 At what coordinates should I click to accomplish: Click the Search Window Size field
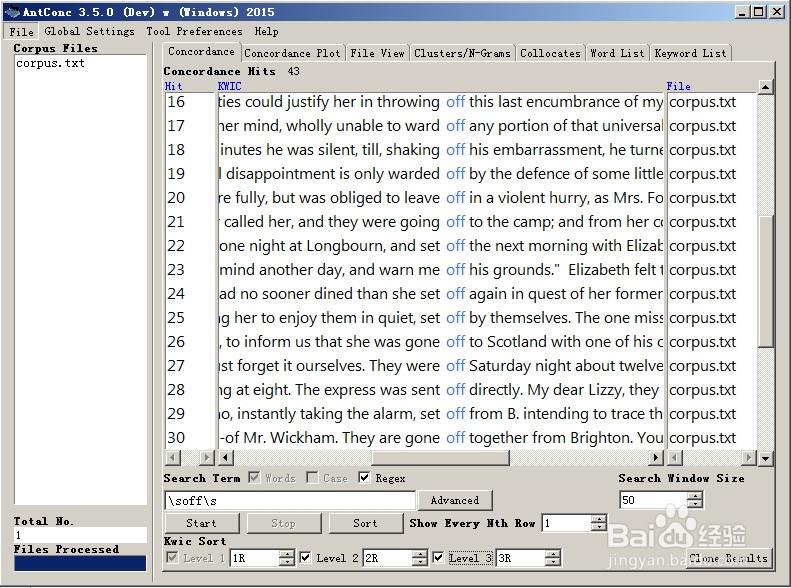tap(653, 500)
